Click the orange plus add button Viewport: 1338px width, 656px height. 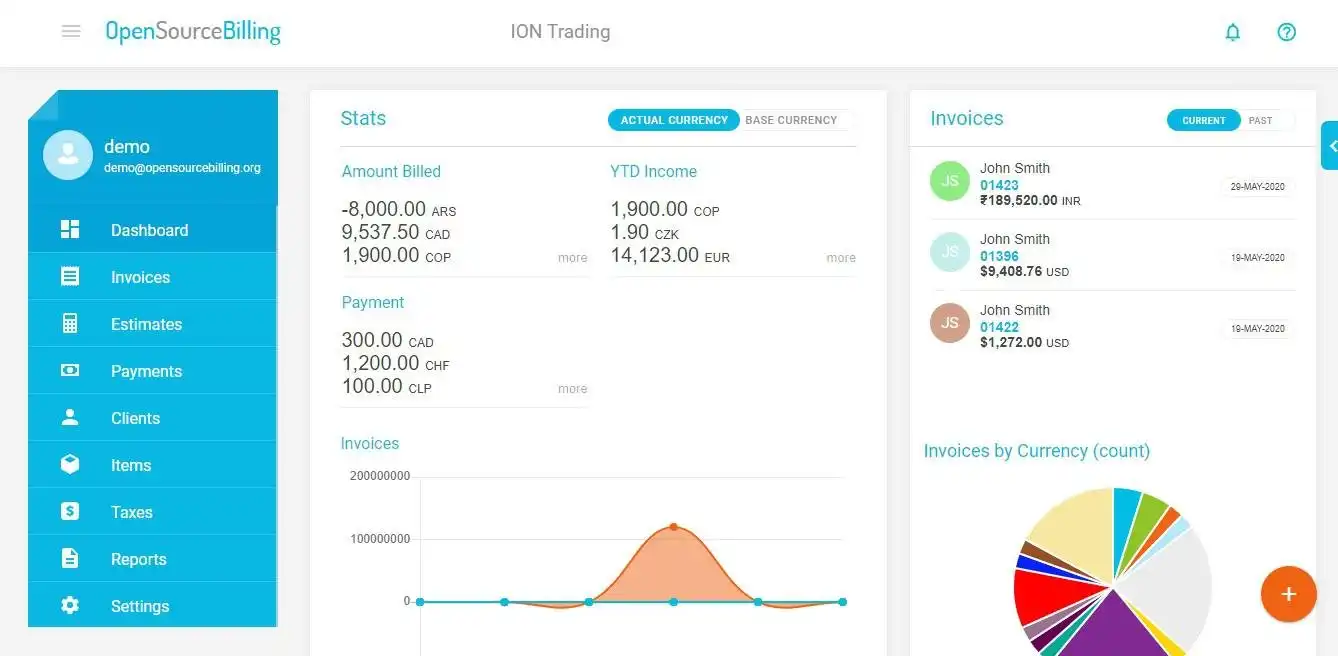tap(1288, 594)
